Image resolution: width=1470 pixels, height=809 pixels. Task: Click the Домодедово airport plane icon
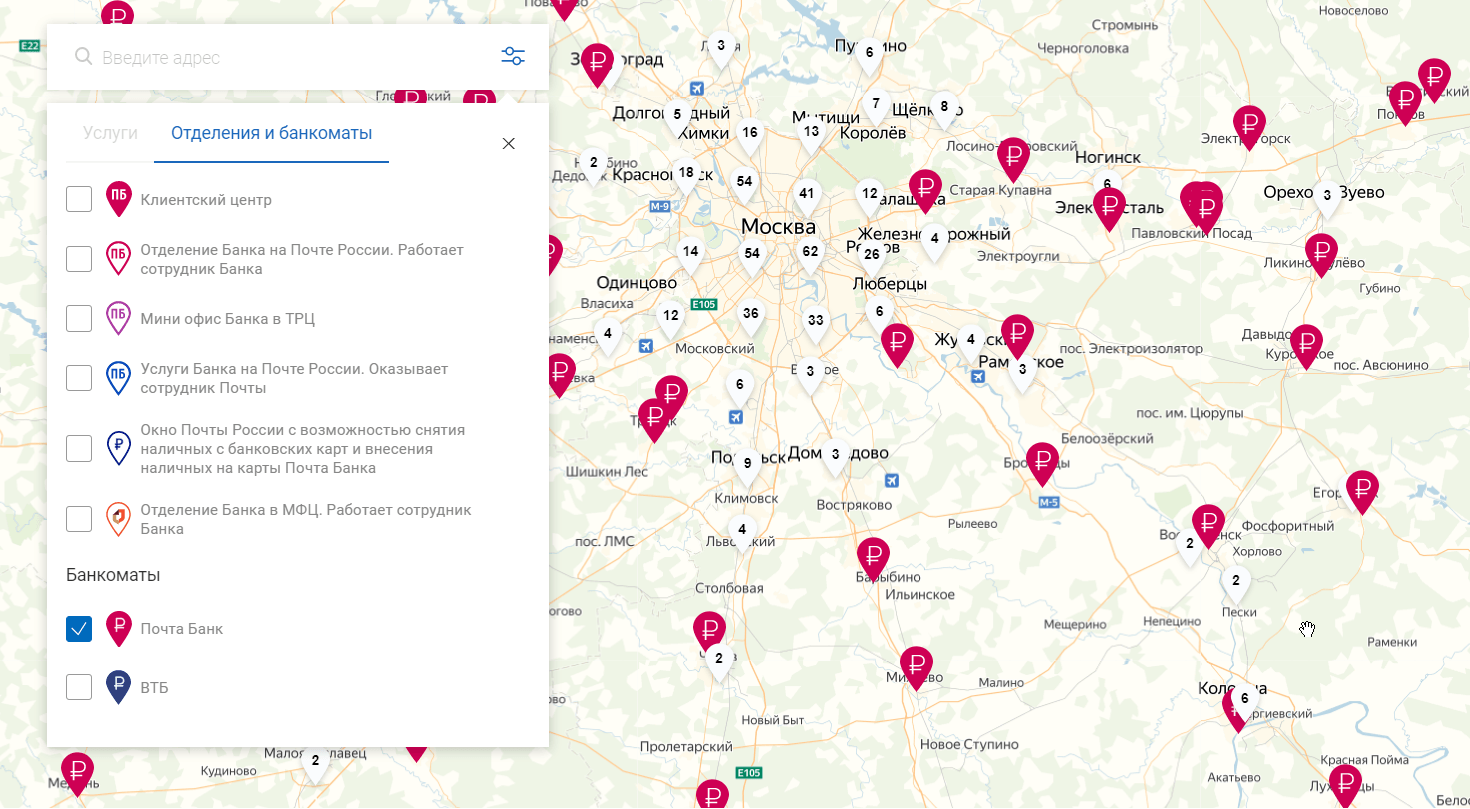click(x=892, y=481)
